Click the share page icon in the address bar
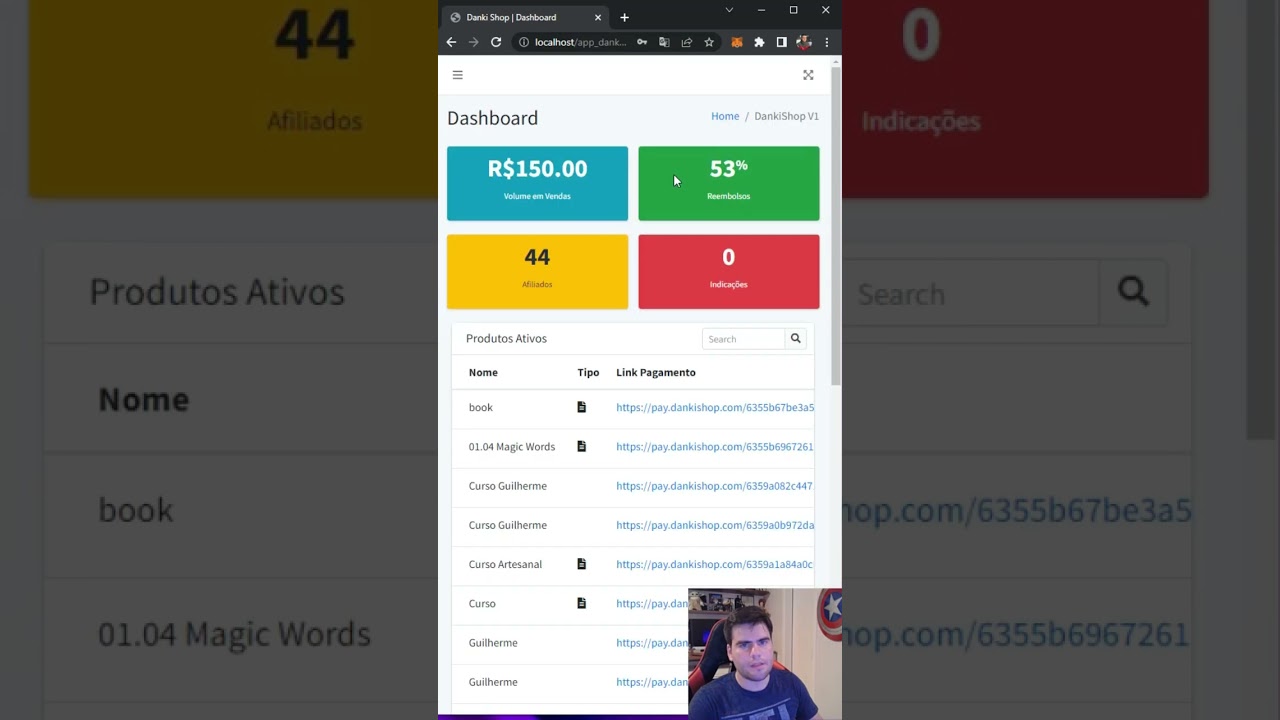The width and height of the screenshot is (1280, 720). tap(686, 42)
